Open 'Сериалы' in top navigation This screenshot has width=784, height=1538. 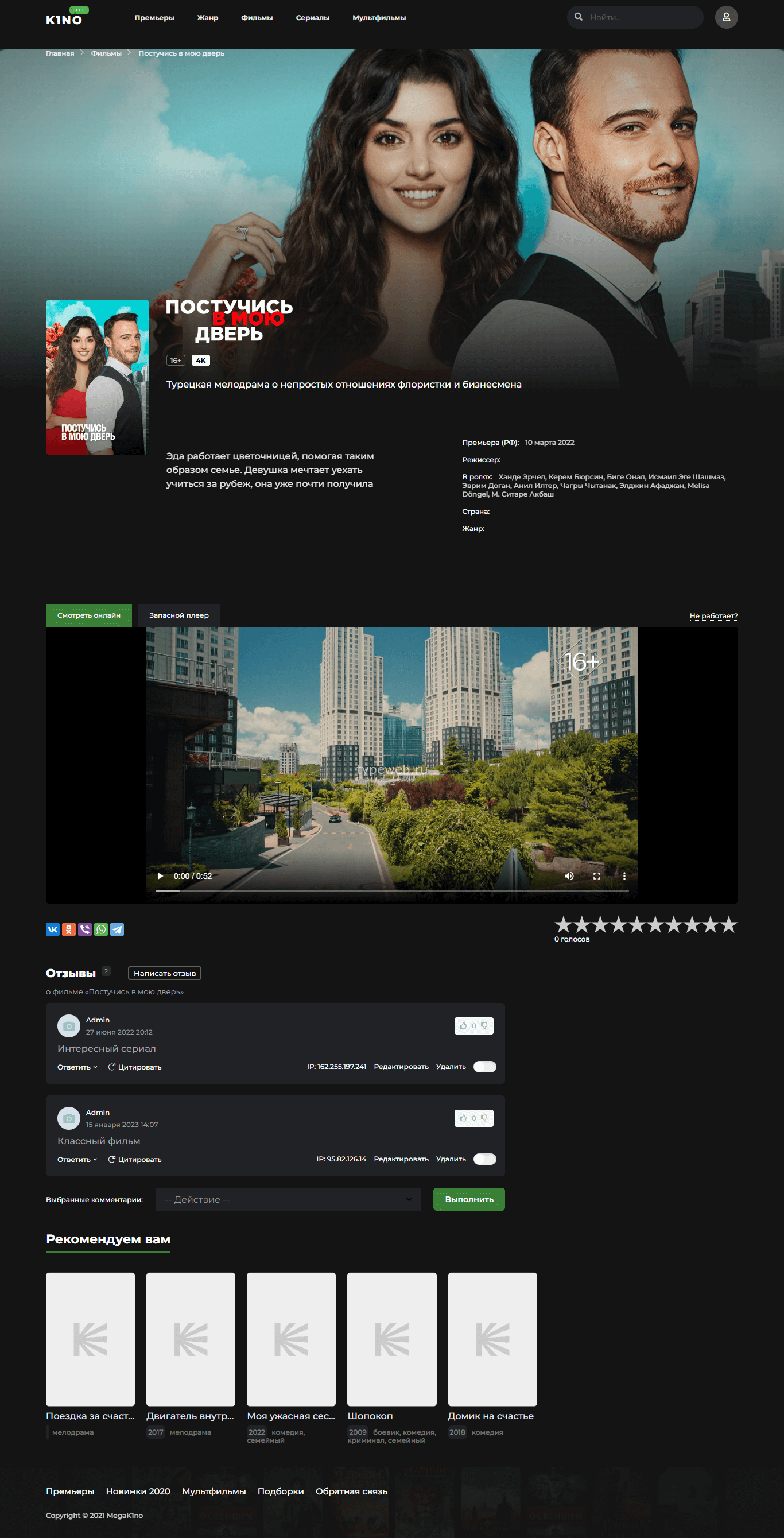[x=312, y=18]
